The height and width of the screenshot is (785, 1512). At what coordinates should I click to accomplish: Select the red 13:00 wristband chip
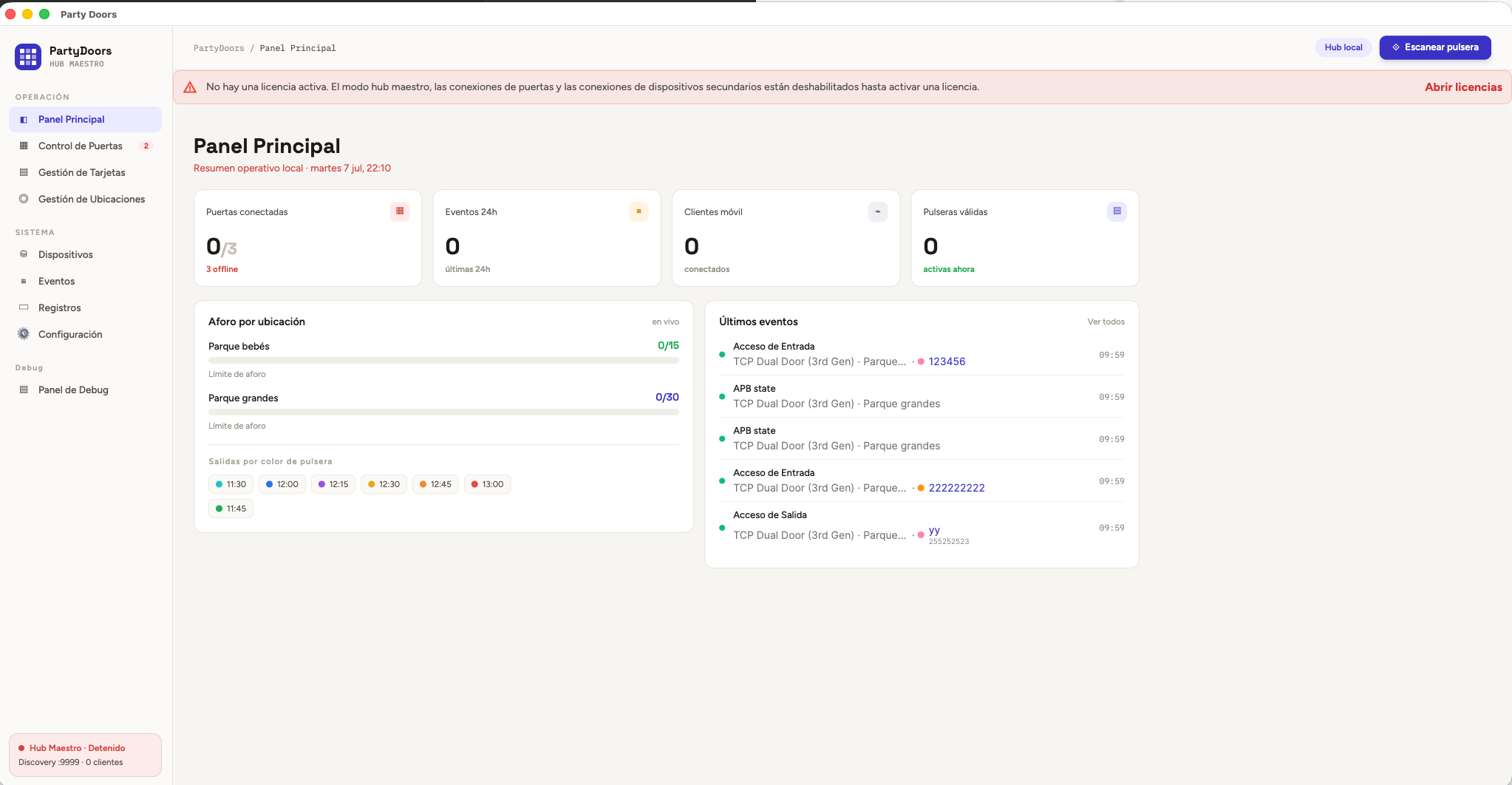tap(487, 484)
